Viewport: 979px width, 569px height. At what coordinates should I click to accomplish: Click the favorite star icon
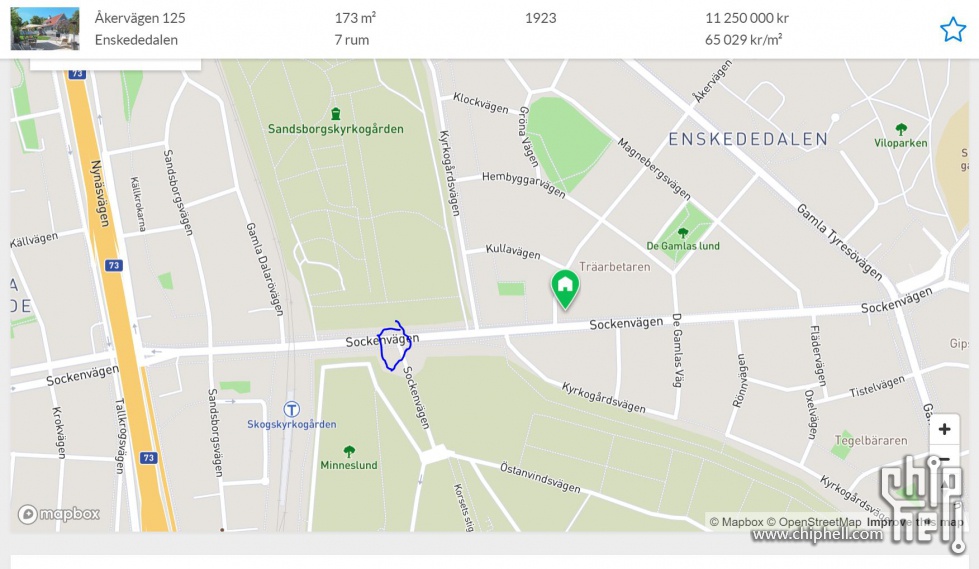point(953,29)
